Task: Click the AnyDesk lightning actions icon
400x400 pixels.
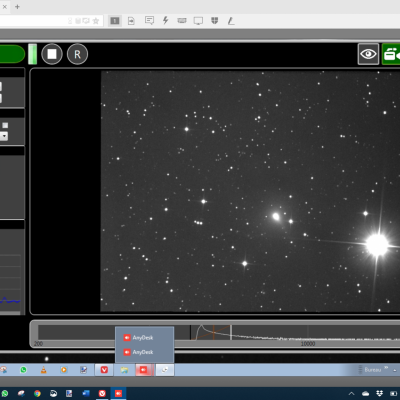Action: 165,21
